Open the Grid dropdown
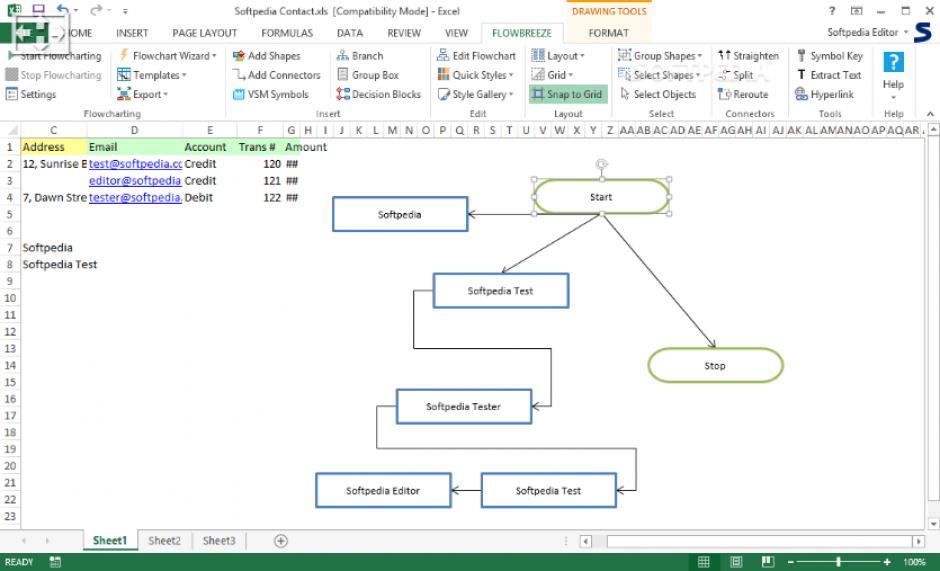Viewport: 940px width, 571px height. [x=552, y=75]
